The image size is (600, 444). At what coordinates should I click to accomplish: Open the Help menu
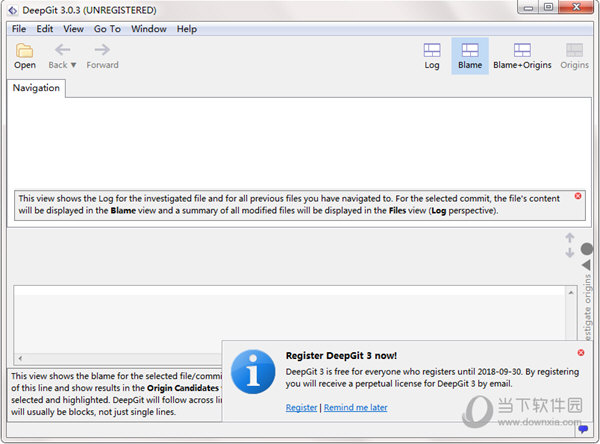pyautogui.click(x=187, y=29)
